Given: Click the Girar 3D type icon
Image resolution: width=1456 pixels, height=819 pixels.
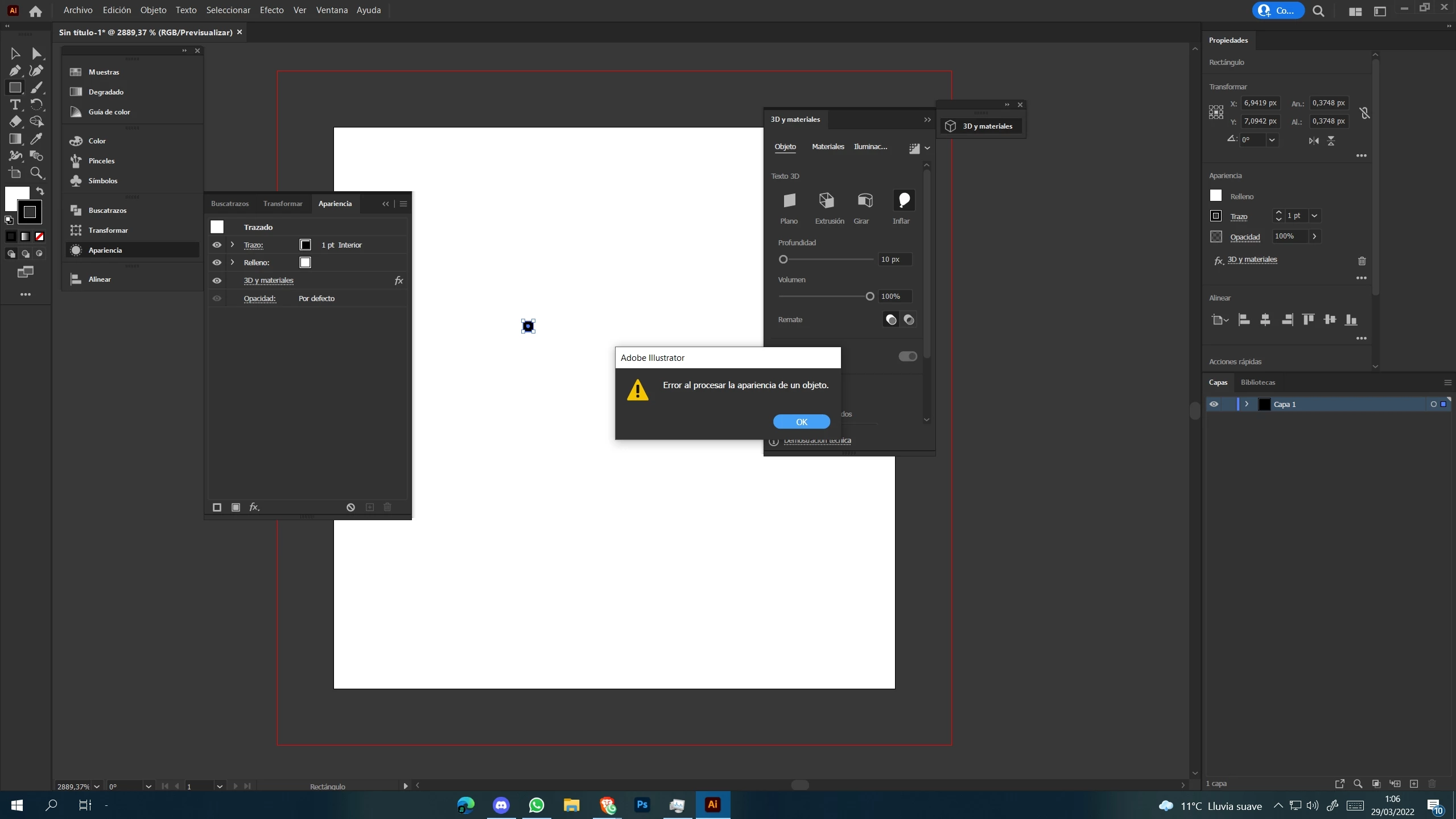Looking at the screenshot, I should [x=865, y=200].
